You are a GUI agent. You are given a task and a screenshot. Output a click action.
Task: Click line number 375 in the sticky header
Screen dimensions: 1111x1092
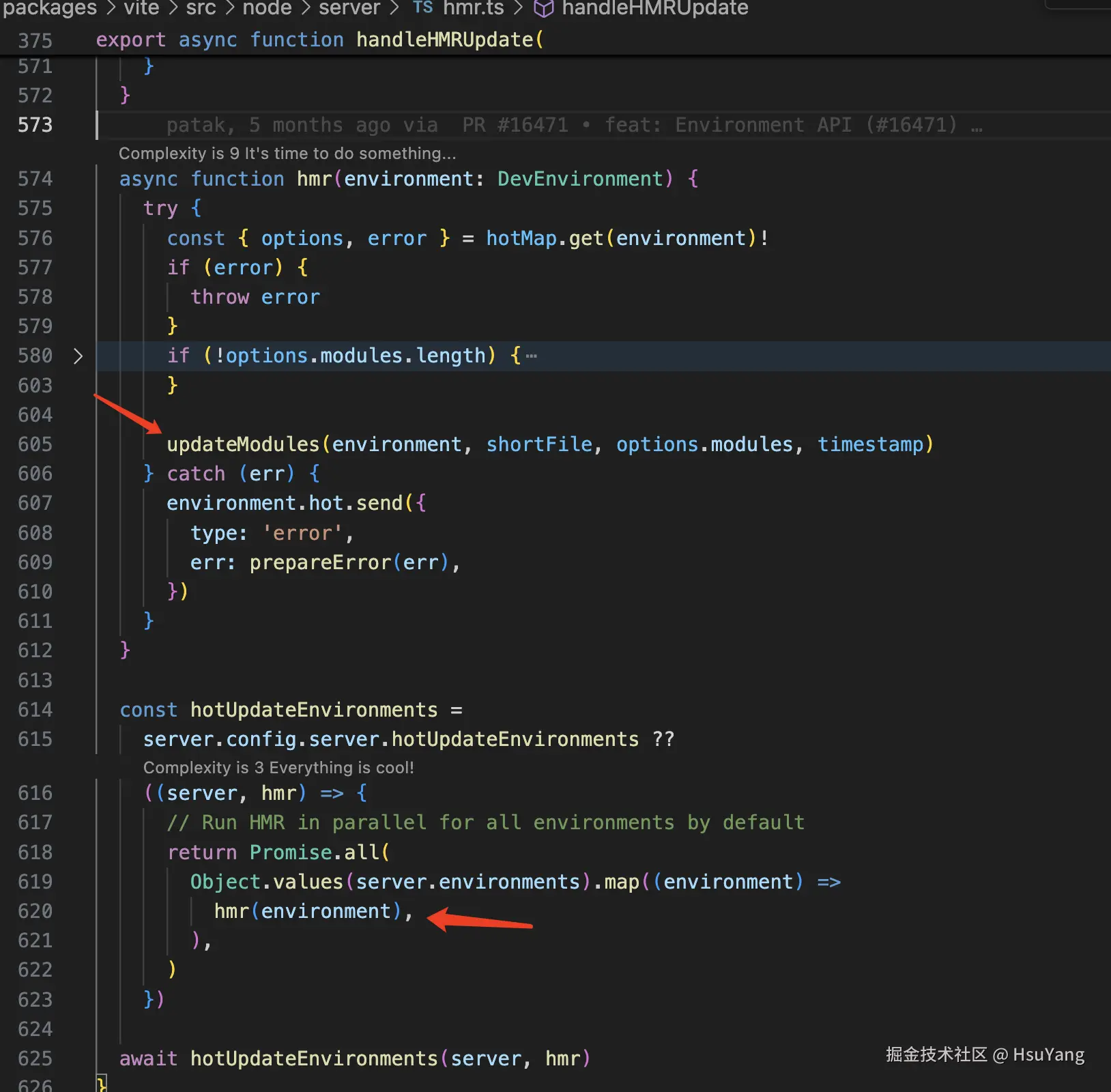pos(35,40)
